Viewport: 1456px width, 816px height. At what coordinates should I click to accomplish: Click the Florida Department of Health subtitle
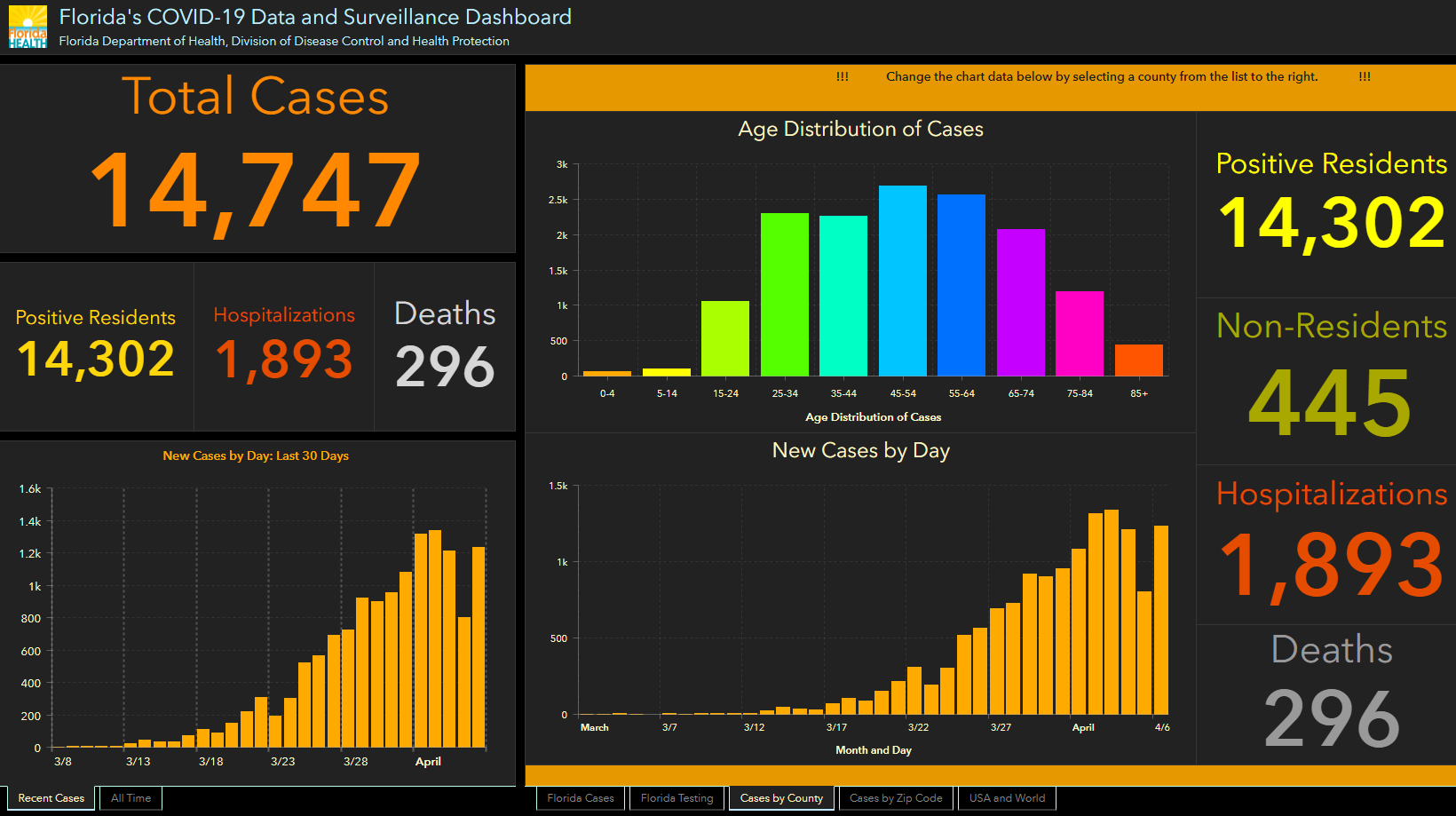pos(284,41)
